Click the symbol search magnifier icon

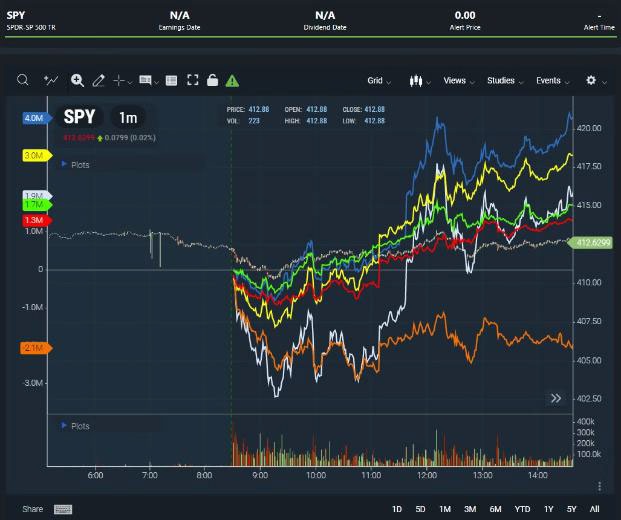(x=23, y=80)
